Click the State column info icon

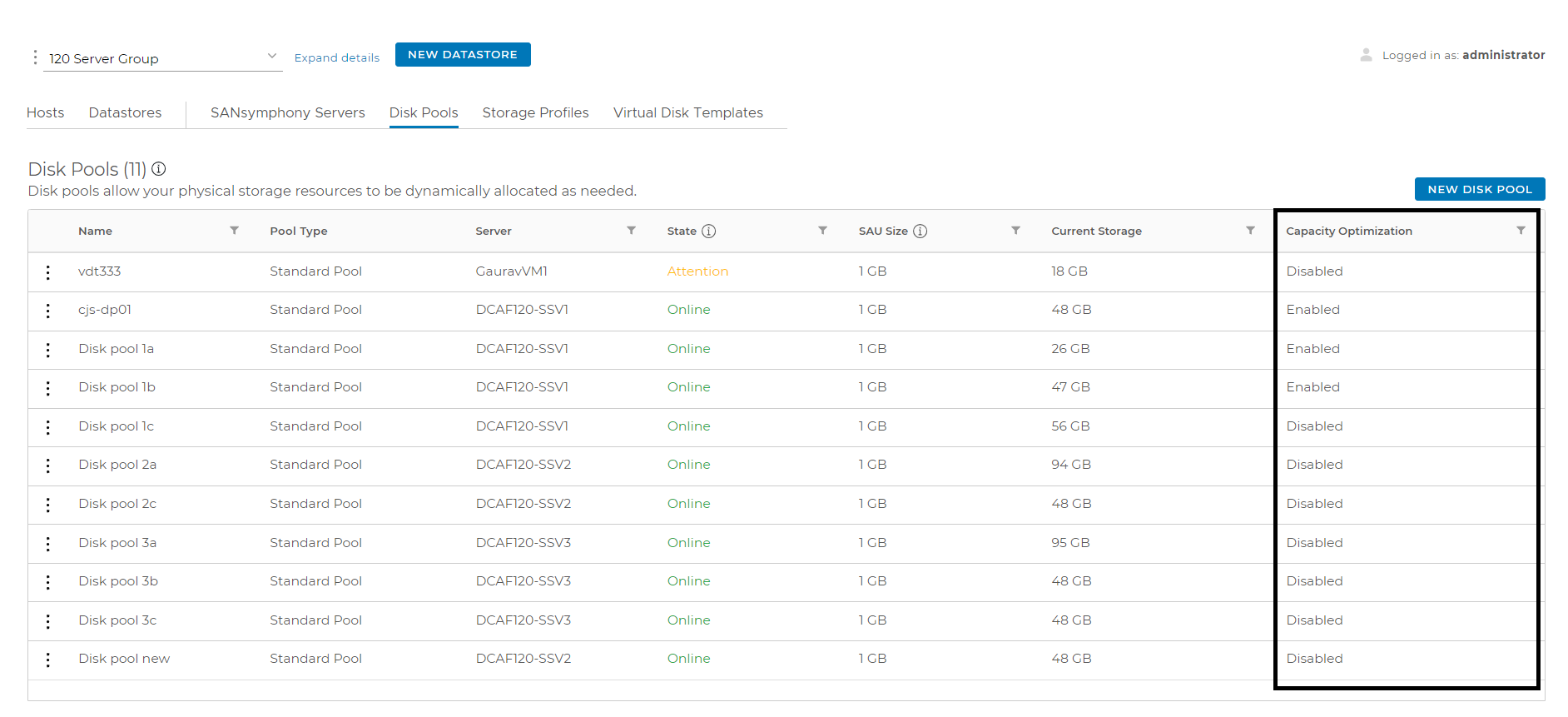click(x=709, y=232)
